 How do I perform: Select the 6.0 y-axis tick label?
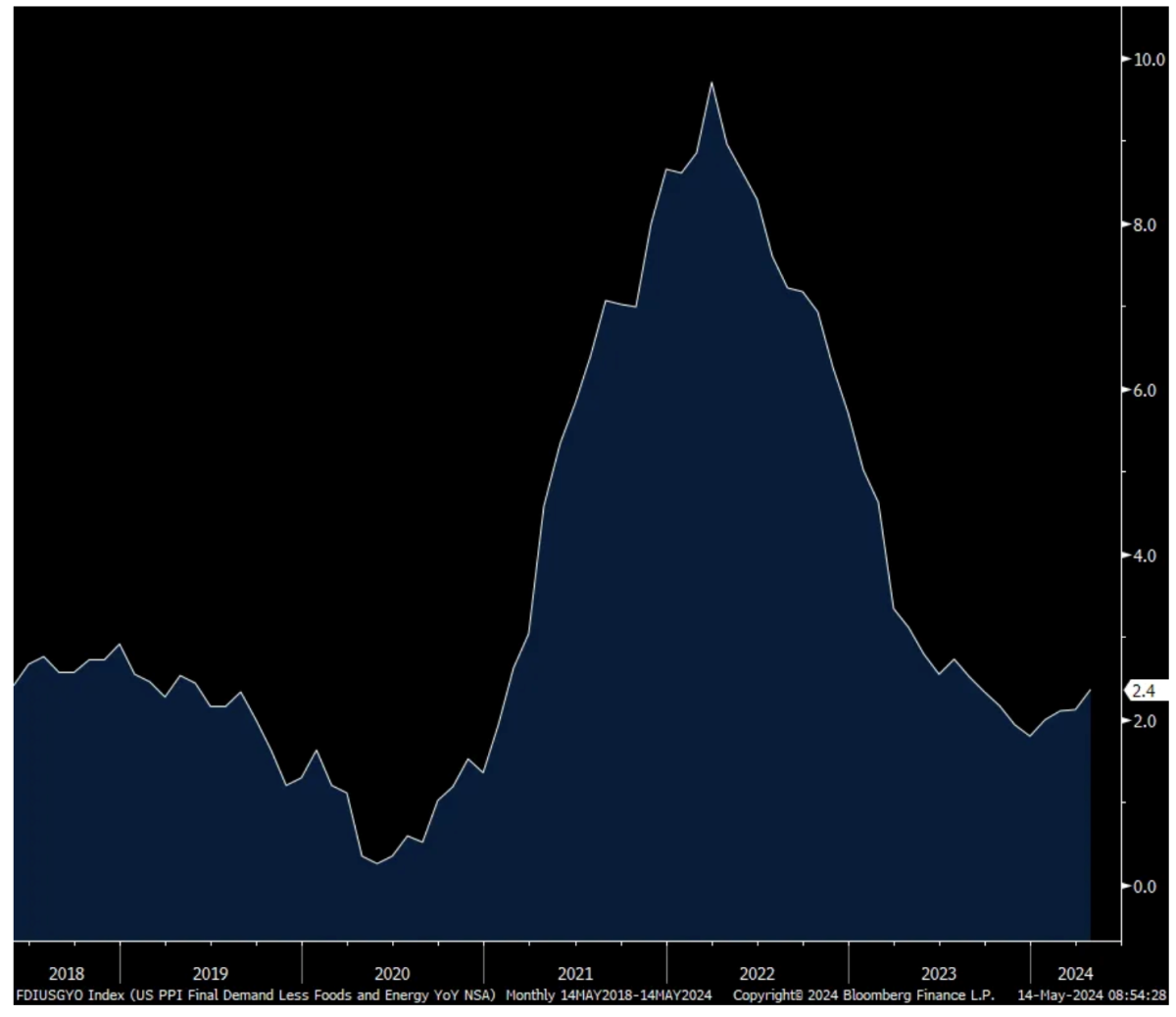[1144, 390]
